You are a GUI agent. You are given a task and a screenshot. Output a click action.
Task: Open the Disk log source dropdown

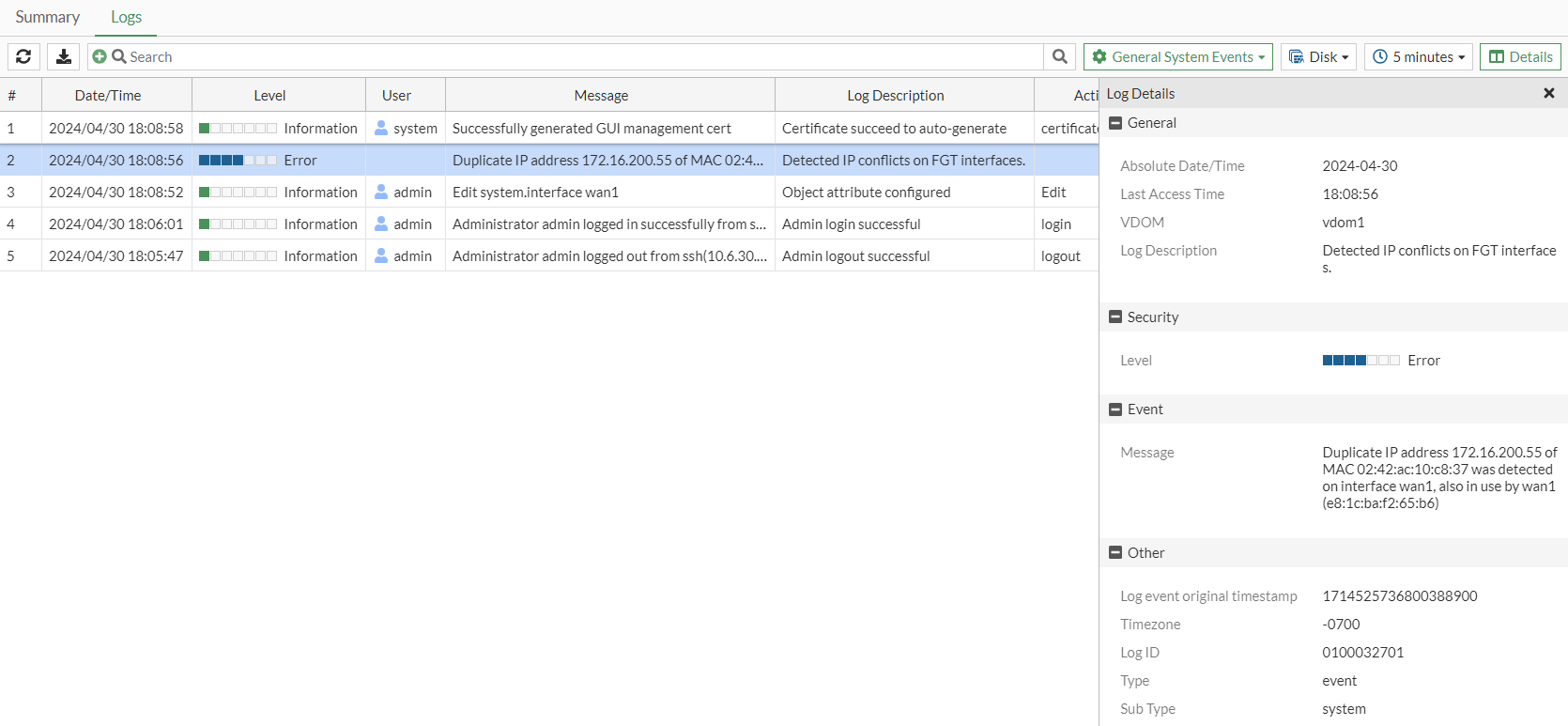click(x=1318, y=56)
